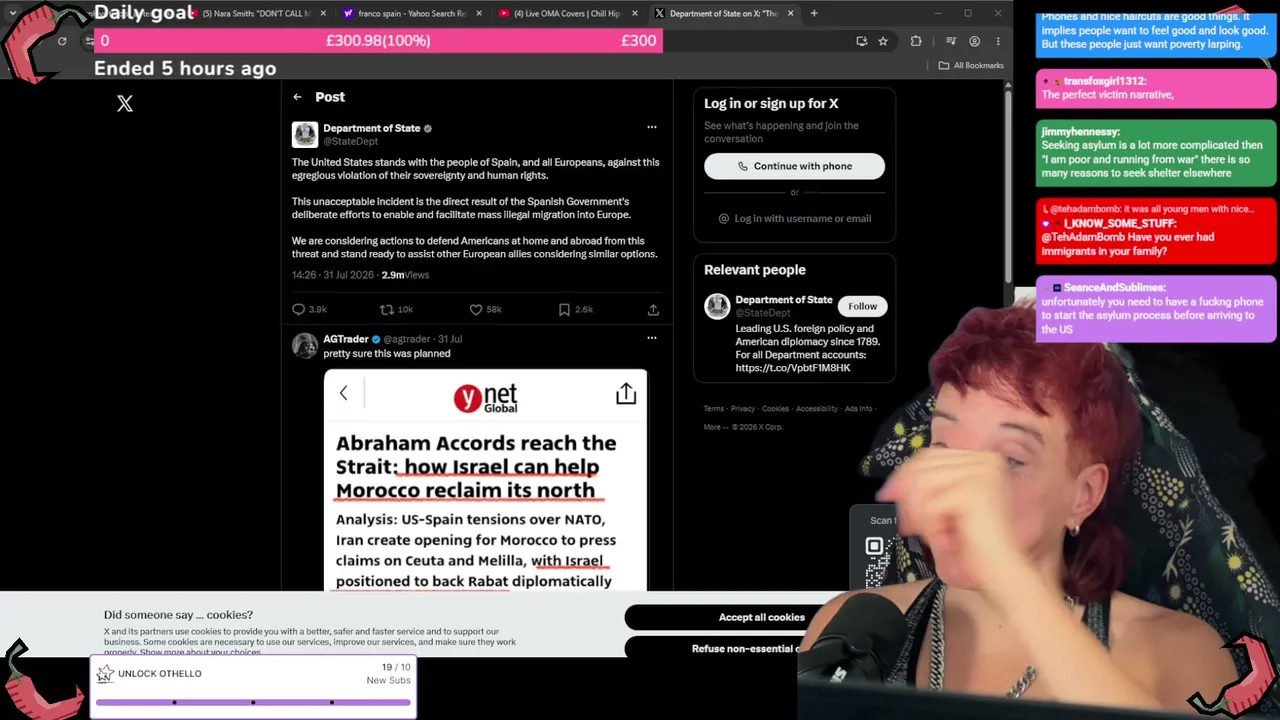1280x720 pixels.
Task: Reload the current page
Action: [x=62, y=41]
